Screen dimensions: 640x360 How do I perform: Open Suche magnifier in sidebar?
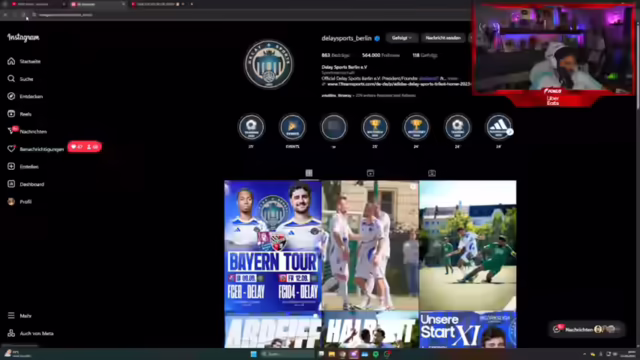click(11, 79)
